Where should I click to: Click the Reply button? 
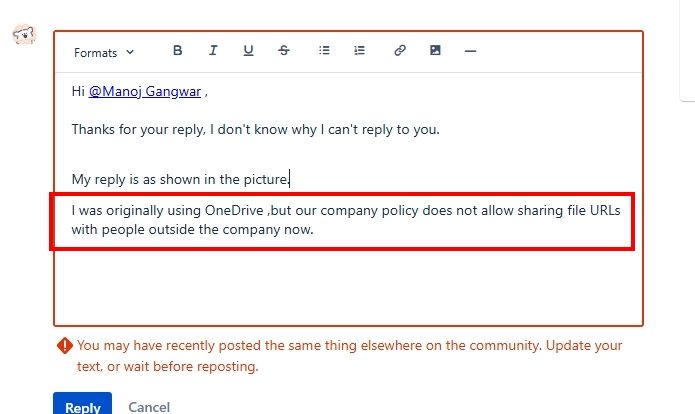click(x=82, y=404)
